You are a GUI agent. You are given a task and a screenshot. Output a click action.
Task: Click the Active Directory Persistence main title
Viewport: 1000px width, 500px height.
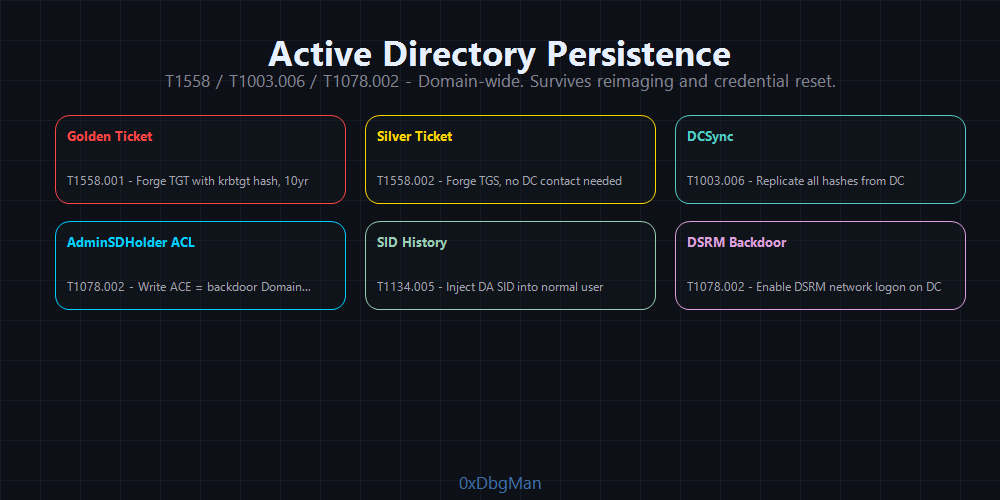click(x=499, y=54)
